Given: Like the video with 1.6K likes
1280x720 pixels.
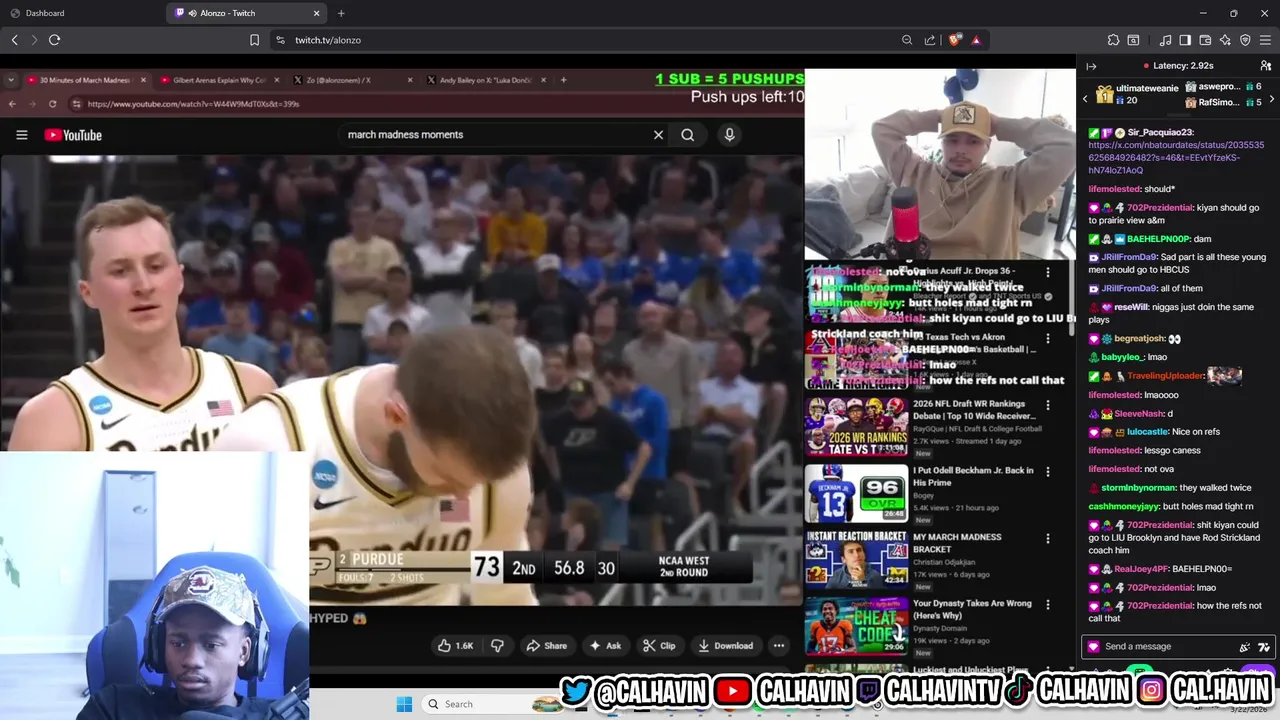Looking at the screenshot, I should click(455, 646).
